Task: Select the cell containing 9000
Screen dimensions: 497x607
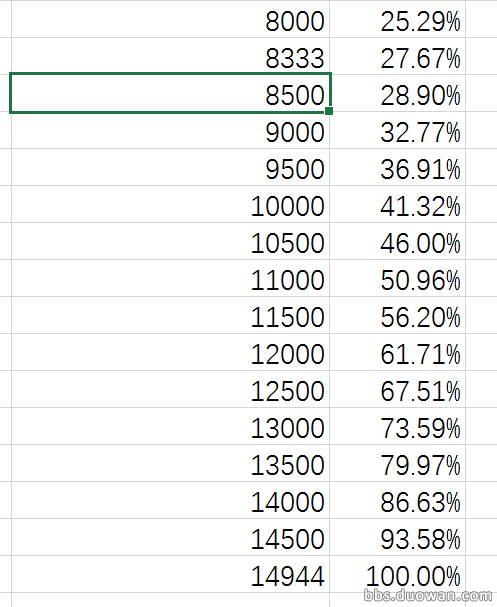Action: pyautogui.click(x=170, y=130)
